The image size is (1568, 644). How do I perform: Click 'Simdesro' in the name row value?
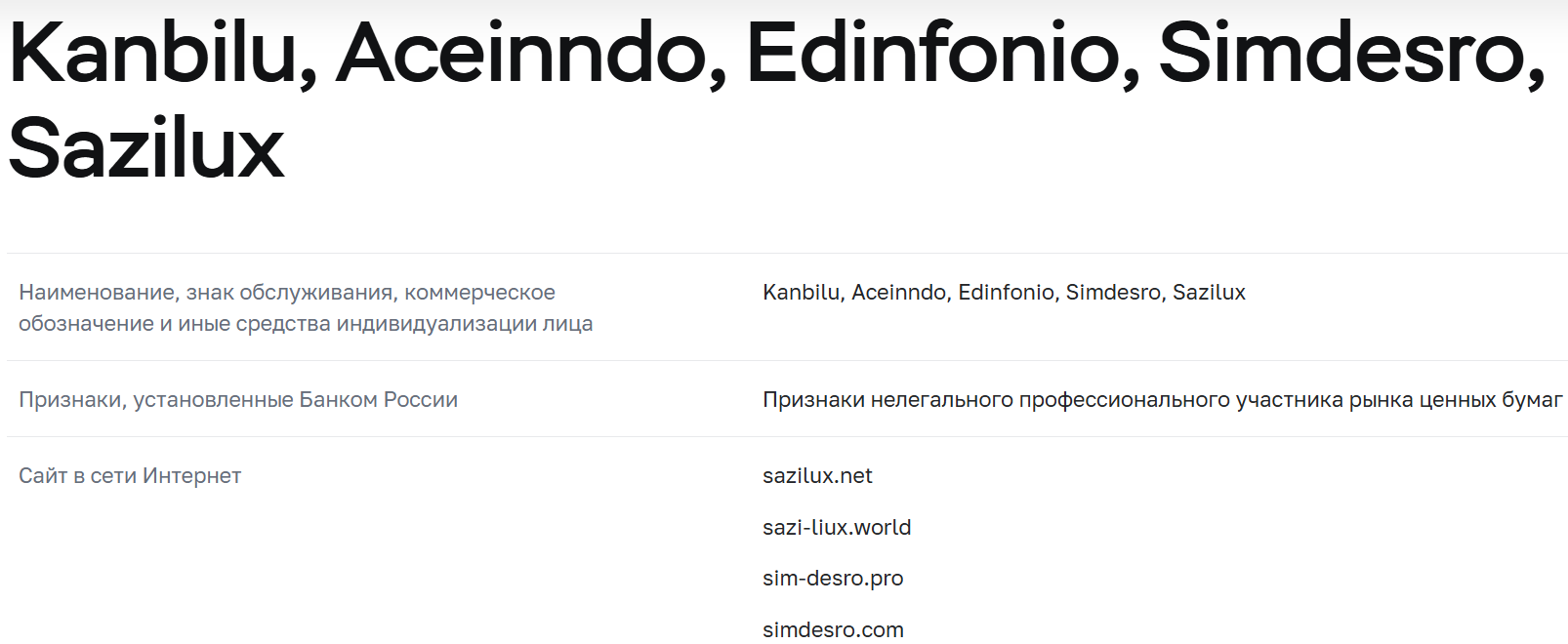coord(1114,293)
